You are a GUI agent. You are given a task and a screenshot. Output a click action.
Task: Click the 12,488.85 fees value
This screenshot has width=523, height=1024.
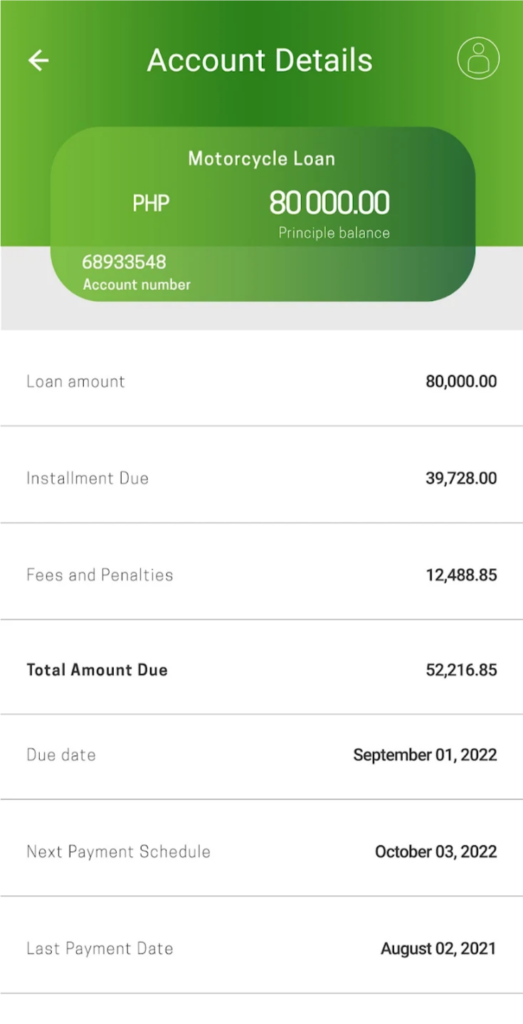click(461, 575)
